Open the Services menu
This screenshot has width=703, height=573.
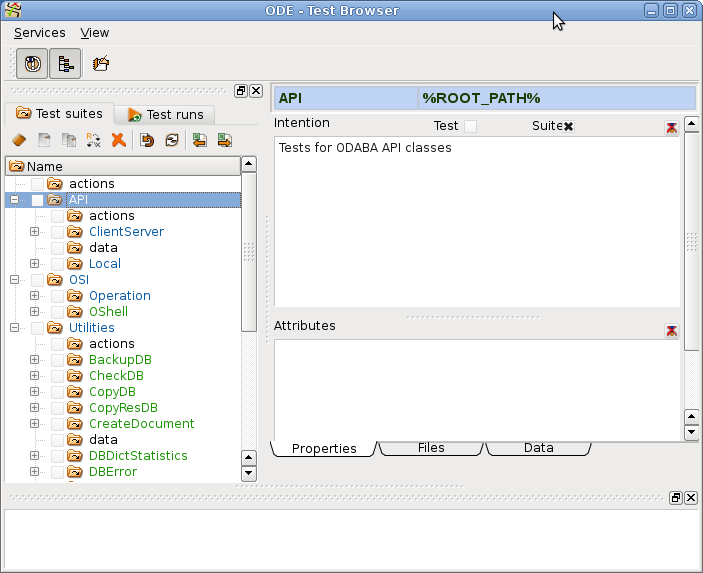pos(39,33)
